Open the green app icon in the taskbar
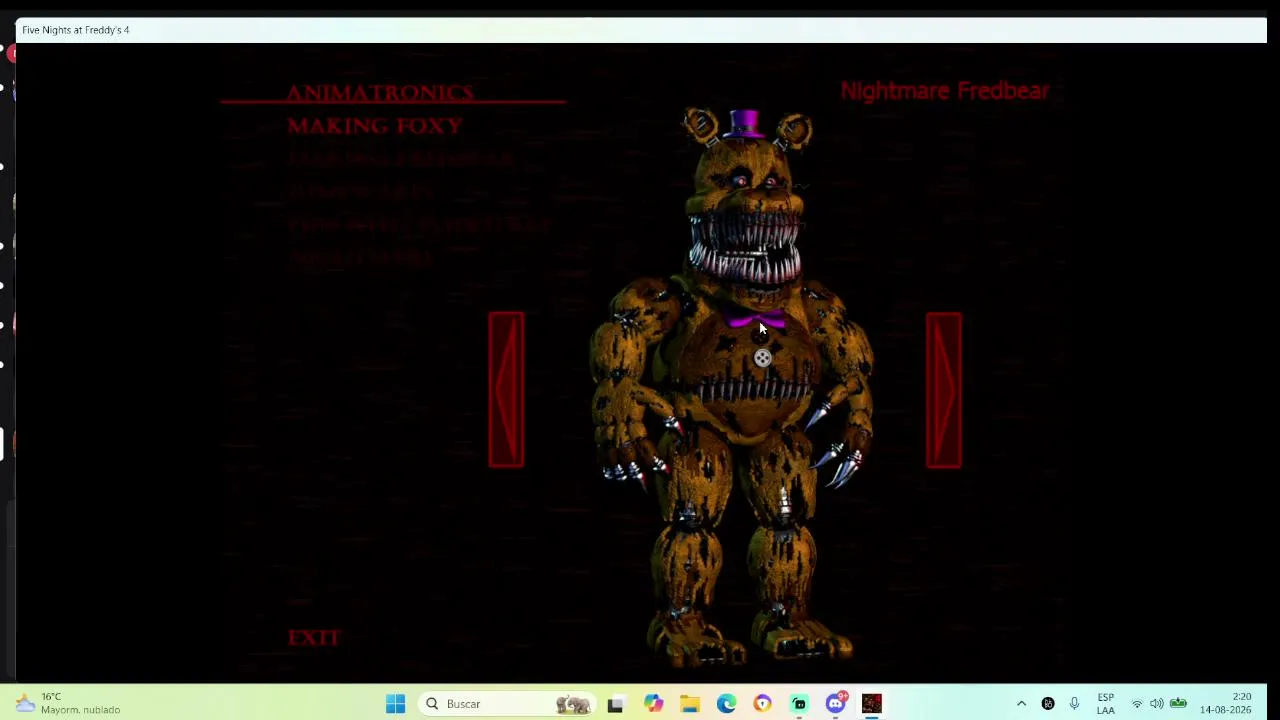Viewport: 1280px width, 720px height. point(799,704)
